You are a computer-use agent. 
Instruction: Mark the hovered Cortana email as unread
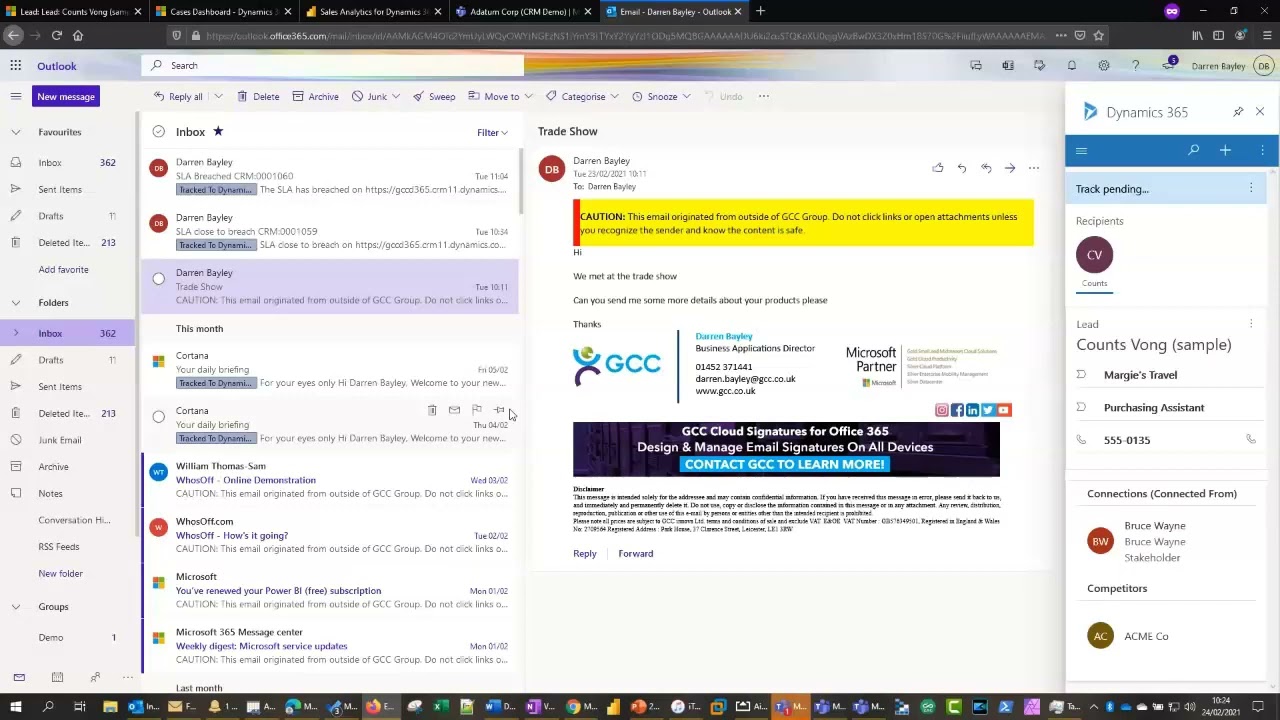coord(454,410)
